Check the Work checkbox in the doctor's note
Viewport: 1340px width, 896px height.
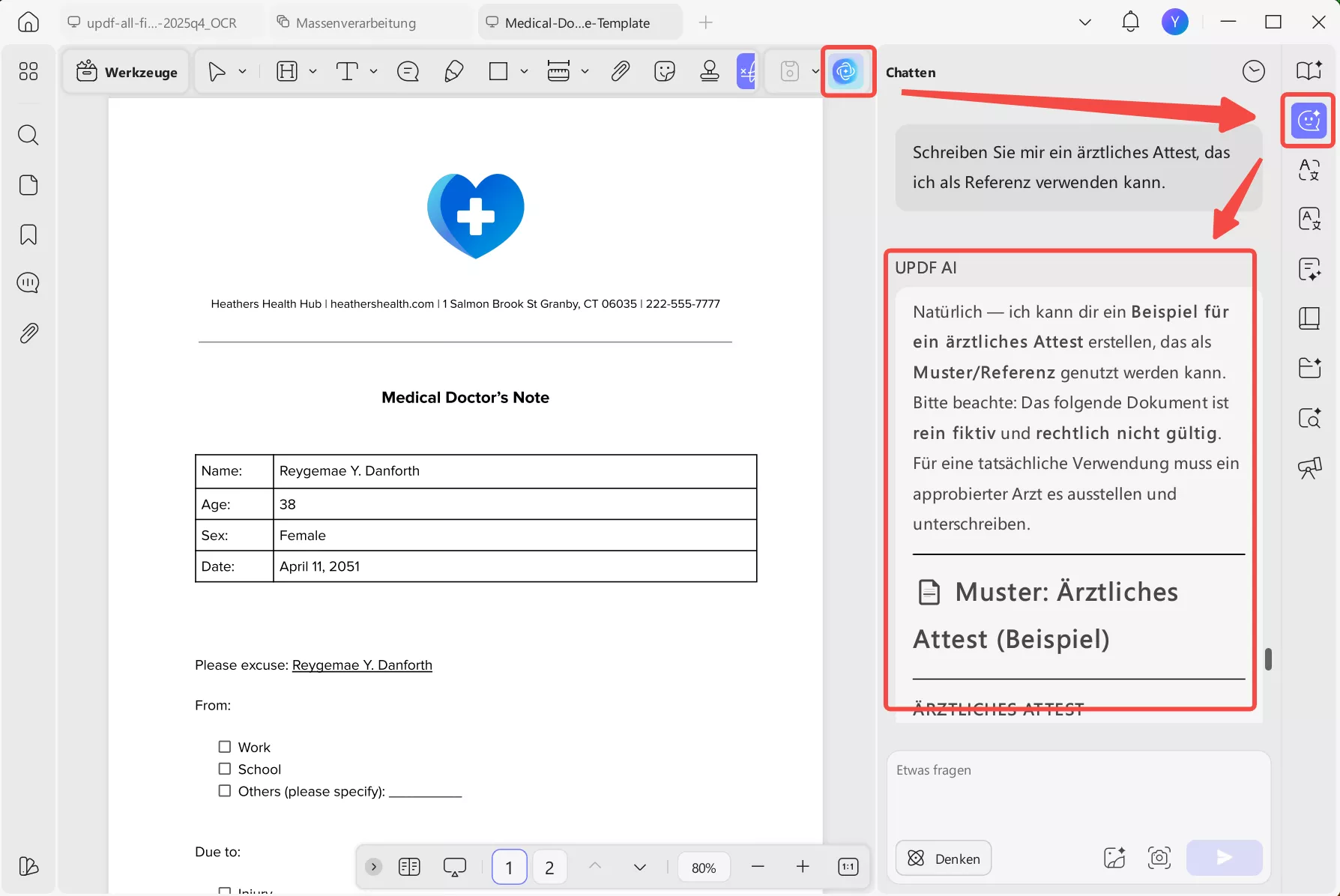point(224,746)
